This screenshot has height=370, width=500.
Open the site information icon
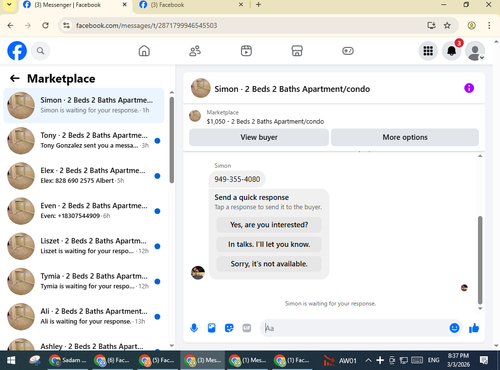[x=66, y=25]
